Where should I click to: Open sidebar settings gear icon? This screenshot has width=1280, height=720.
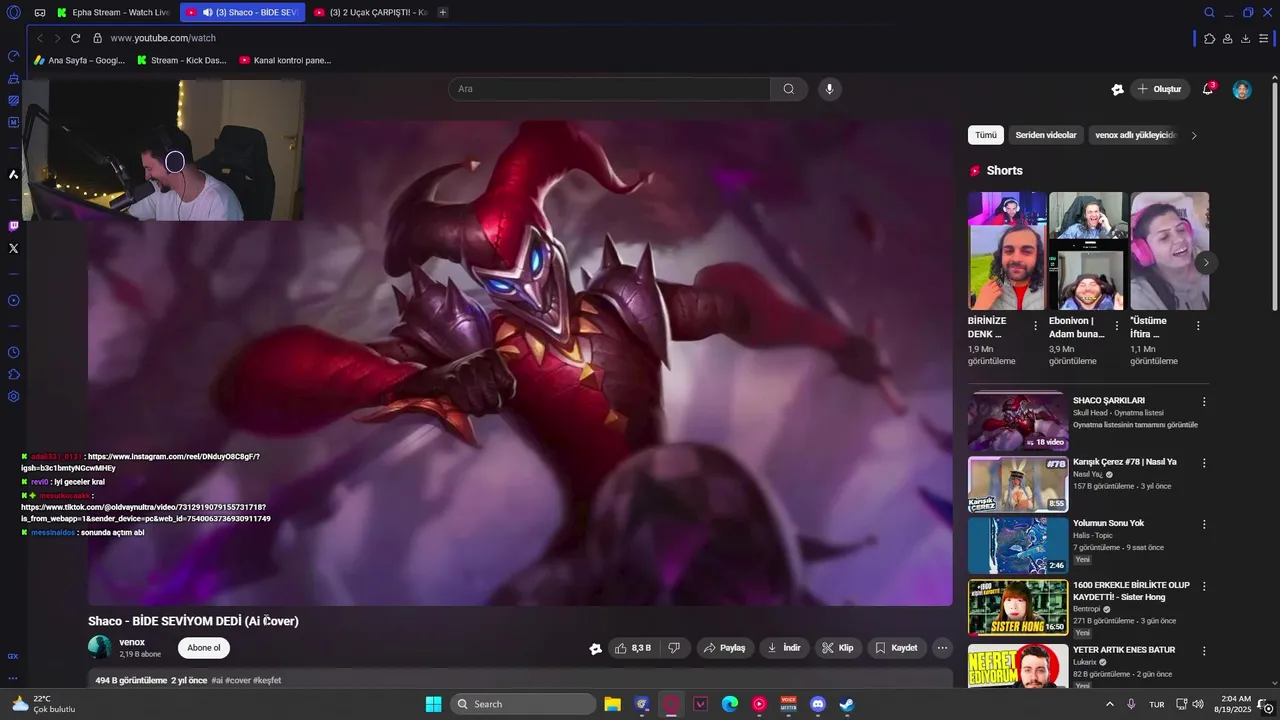[13, 396]
